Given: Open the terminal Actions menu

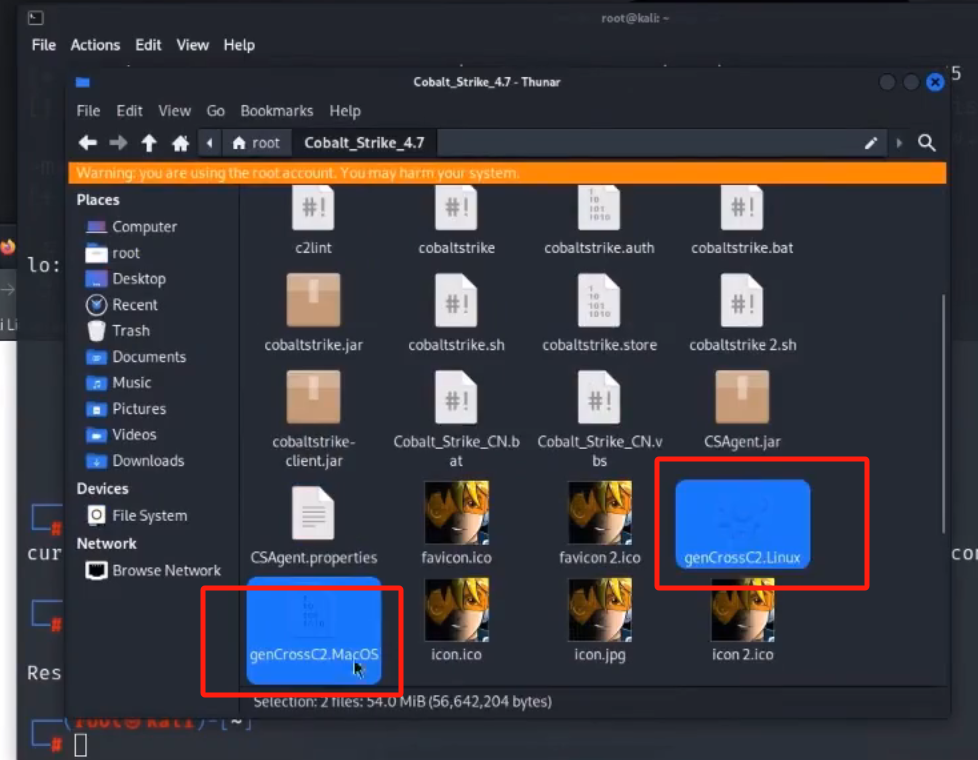Looking at the screenshot, I should tap(95, 45).
